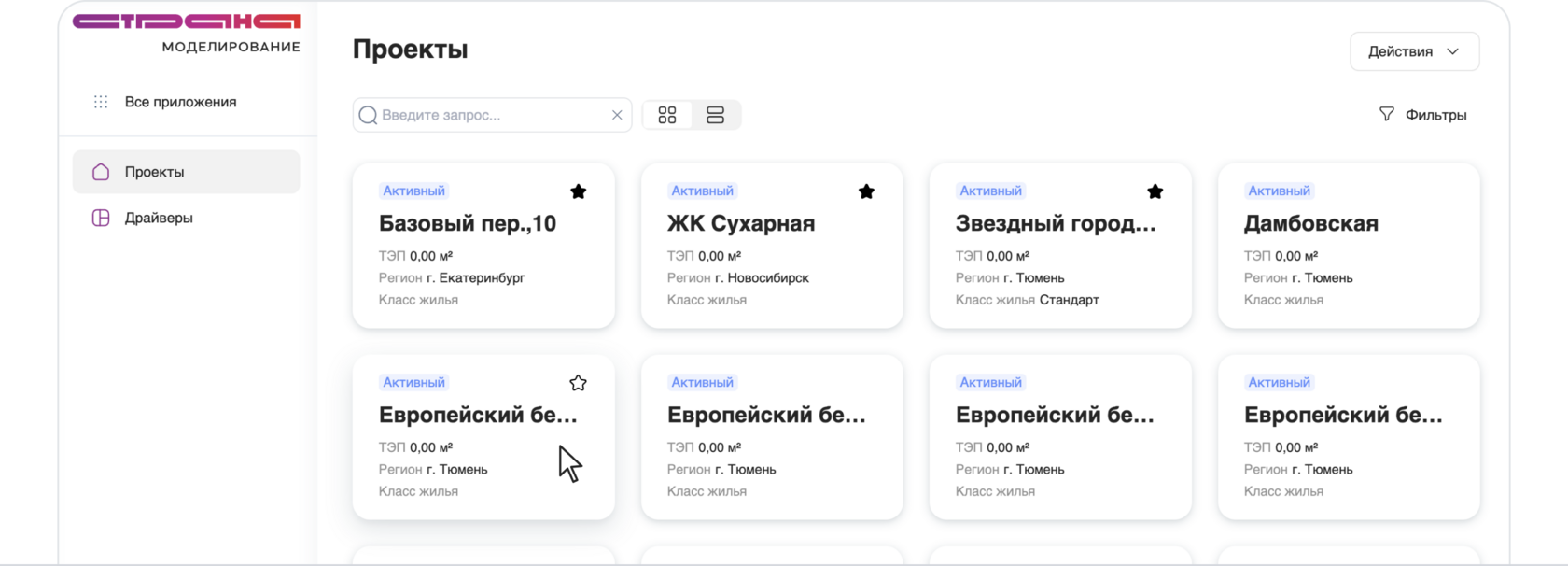The width and height of the screenshot is (1568, 566).
Task: Open the Дамбовская project card
Action: pyautogui.click(x=1349, y=246)
